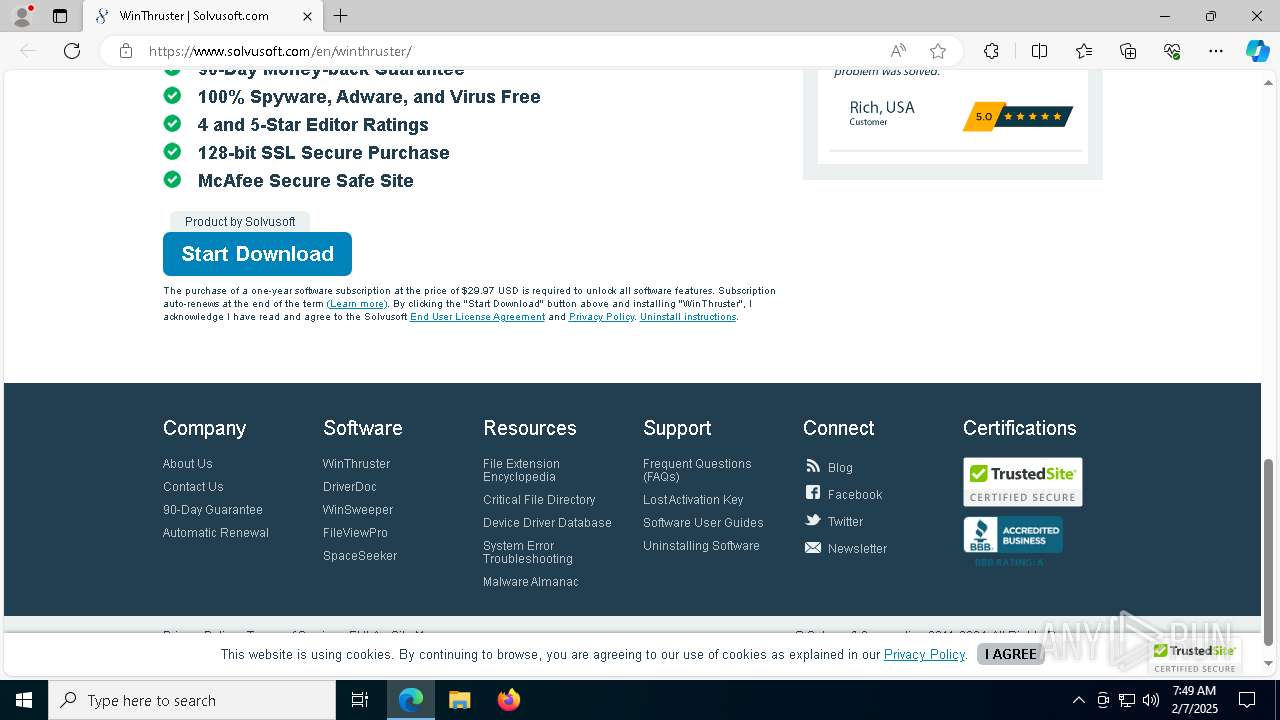Image resolution: width=1280 pixels, height=720 pixels.
Task: Open File Extension Encyclopedia link
Action: (521, 470)
